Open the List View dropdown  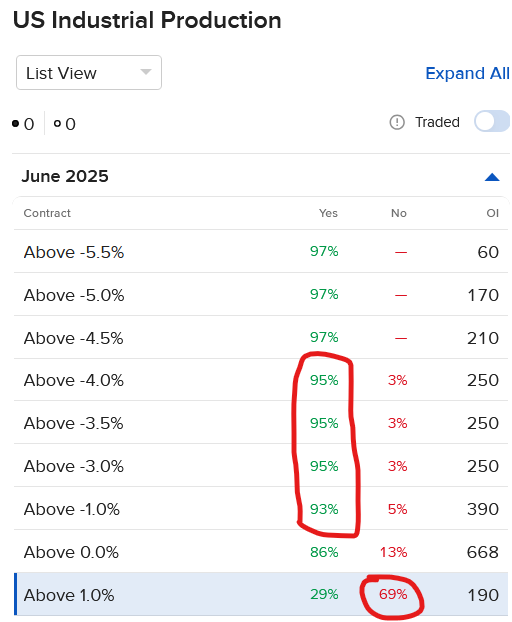pos(89,73)
